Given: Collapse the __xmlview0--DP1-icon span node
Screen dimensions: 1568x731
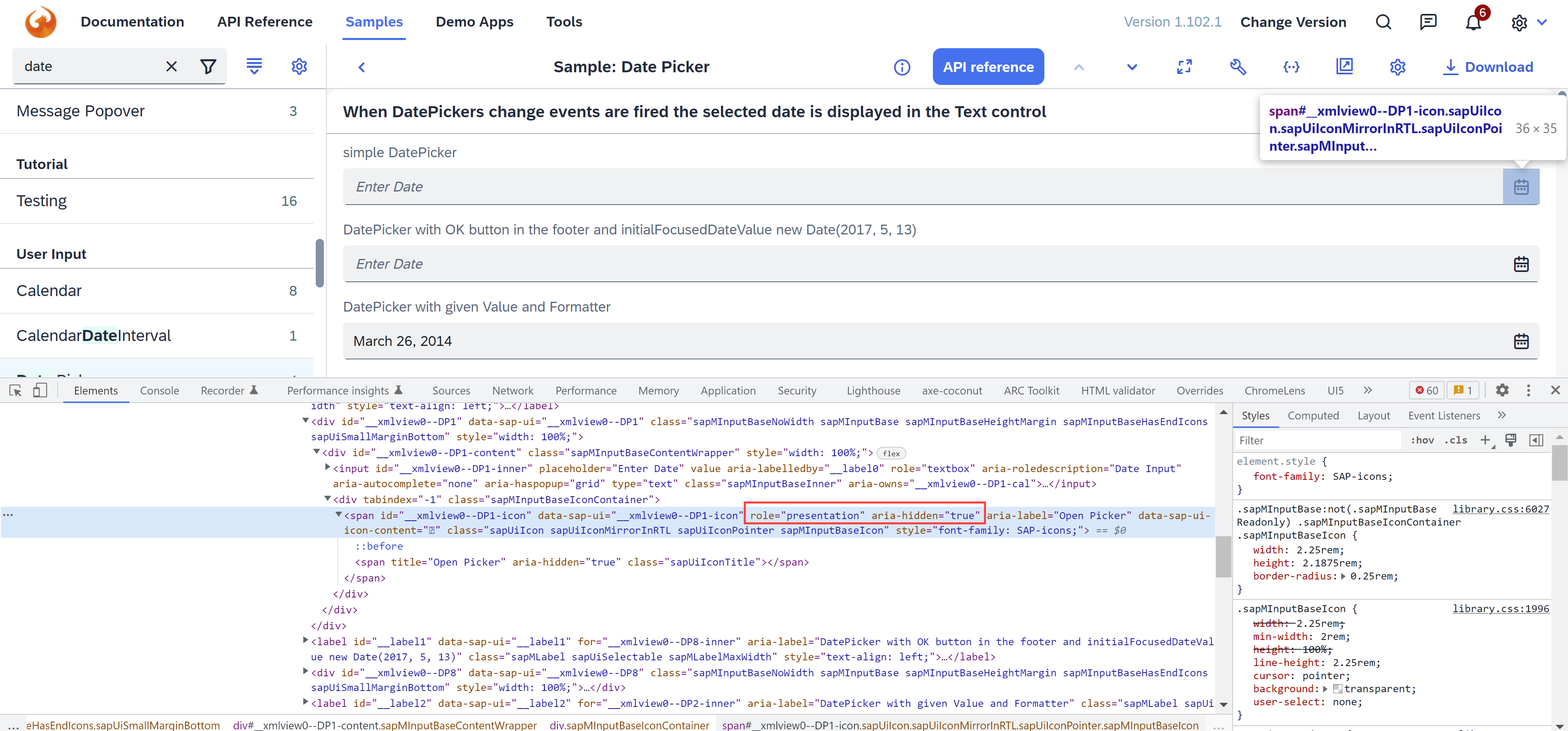Looking at the screenshot, I should (x=339, y=514).
